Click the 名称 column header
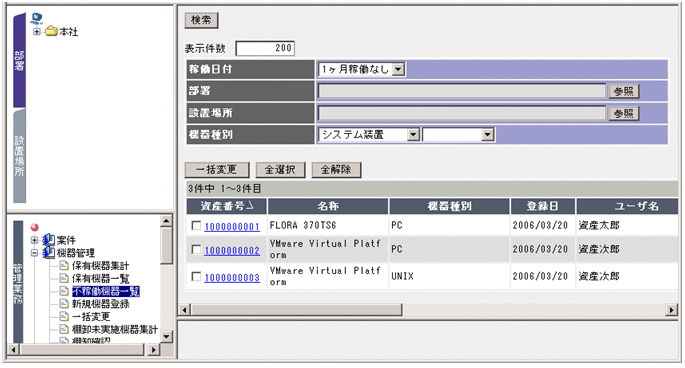The width and height of the screenshot is (685, 368). pos(328,206)
